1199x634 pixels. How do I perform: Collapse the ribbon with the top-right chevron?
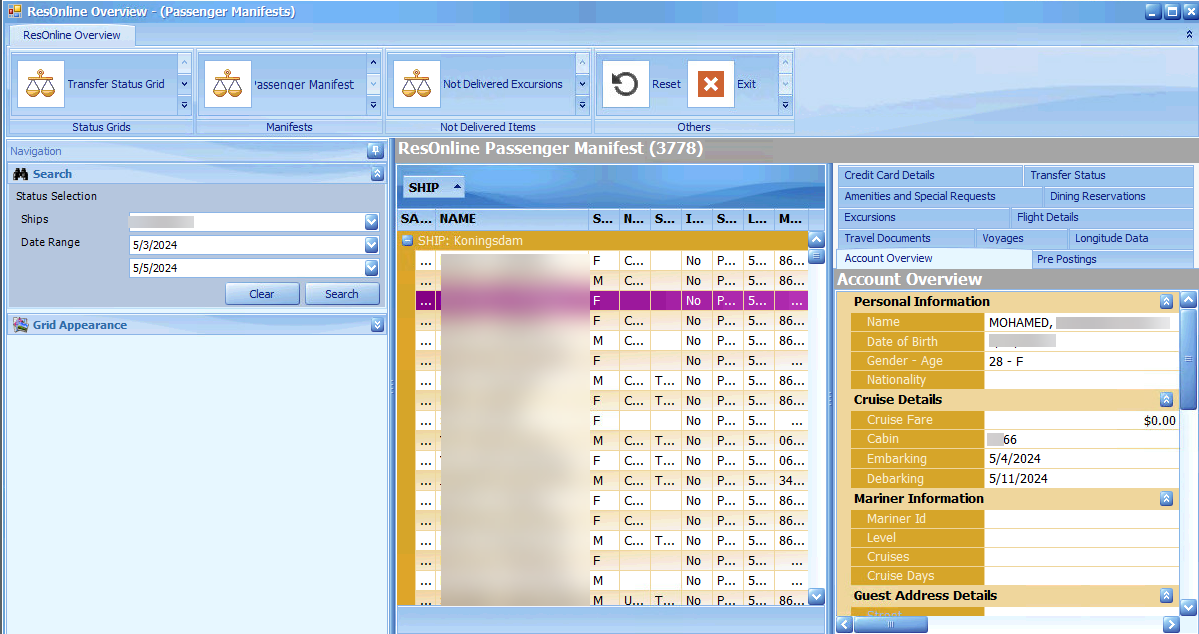click(1189, 34)
